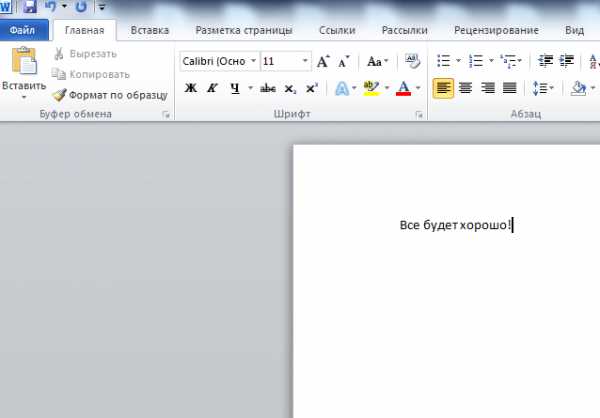Image resolution: width=600 pixels, height=418 pixels.
Task: Center align the paragraph
Action: coord(465,88)
